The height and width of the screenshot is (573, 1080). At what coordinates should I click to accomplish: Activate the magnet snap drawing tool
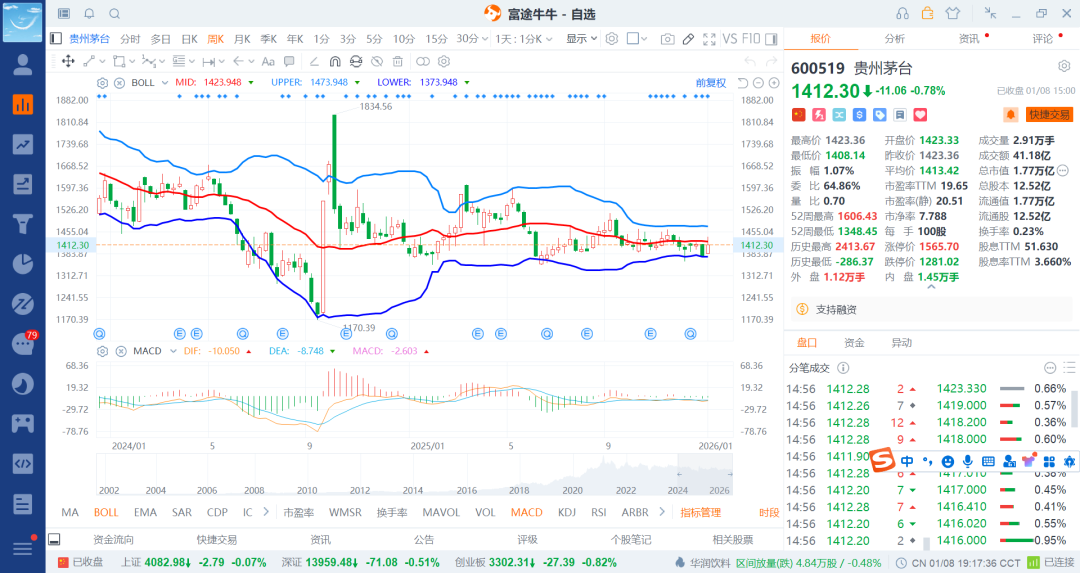pos(335,61)
